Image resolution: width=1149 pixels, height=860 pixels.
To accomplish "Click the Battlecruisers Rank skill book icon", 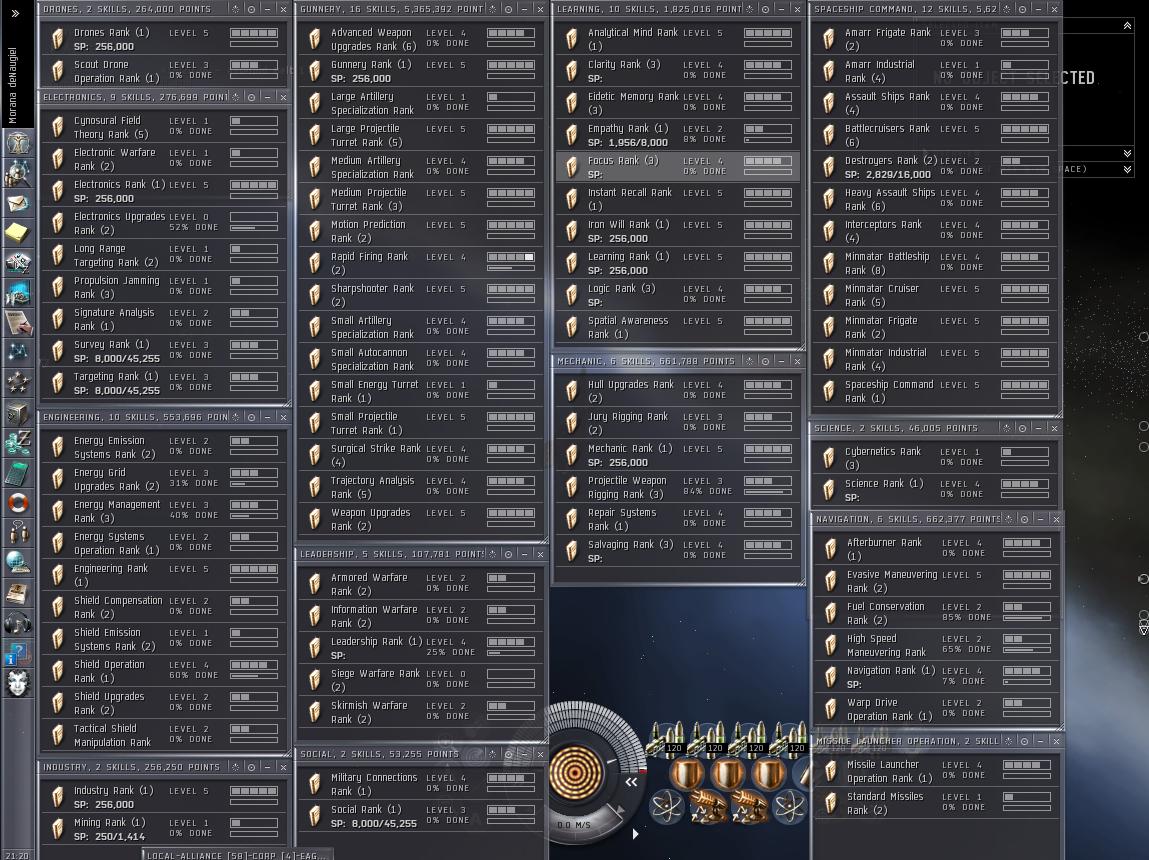I will point(829,135).
